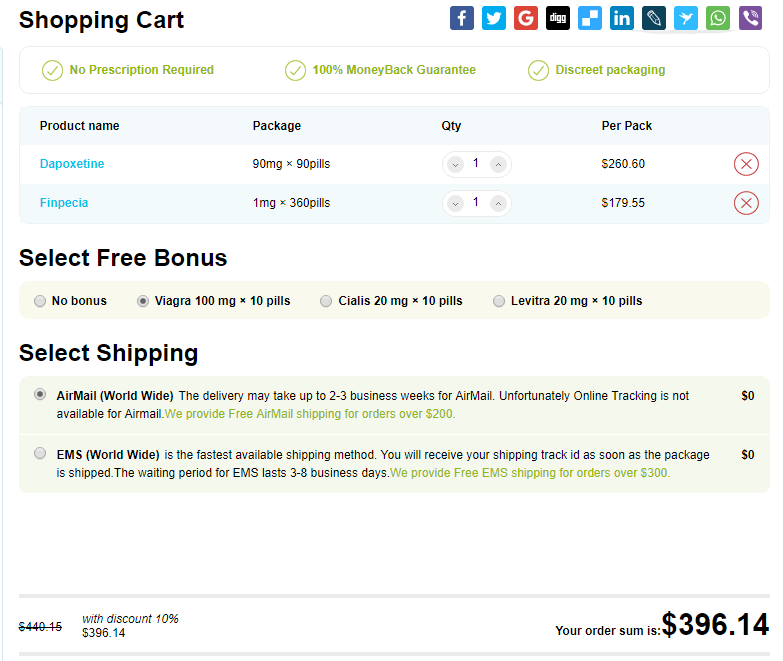Click the Twitter share icon
This screenshot has width=783, height=661.
click(x=493, y=18)
